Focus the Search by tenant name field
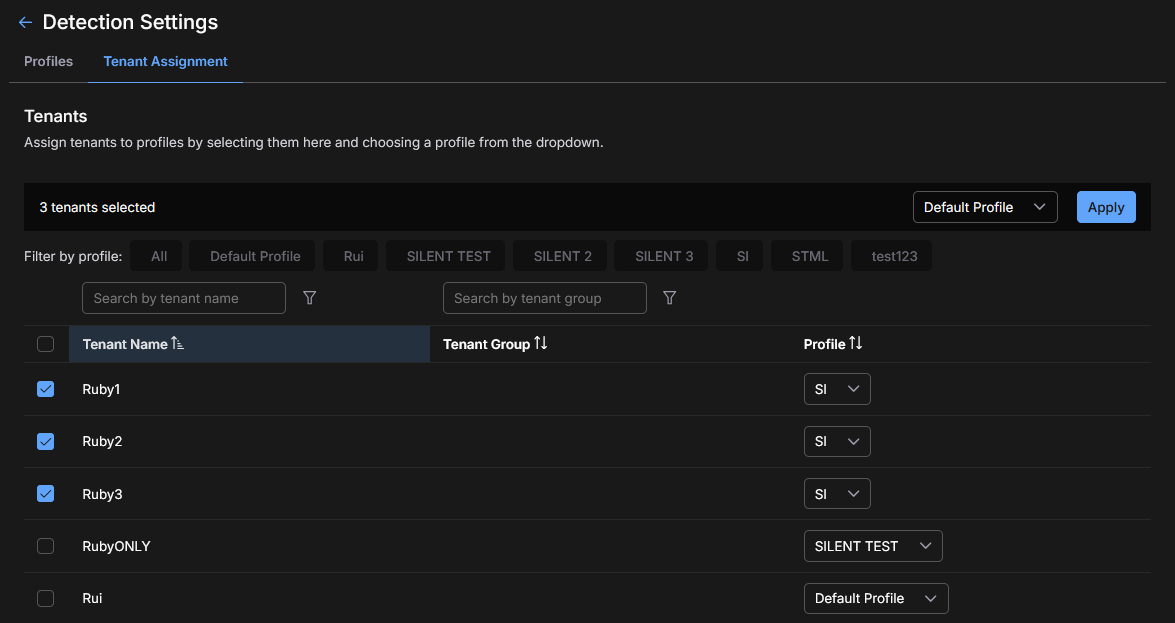Screen dimensions: 1175x623 (184, 298)
